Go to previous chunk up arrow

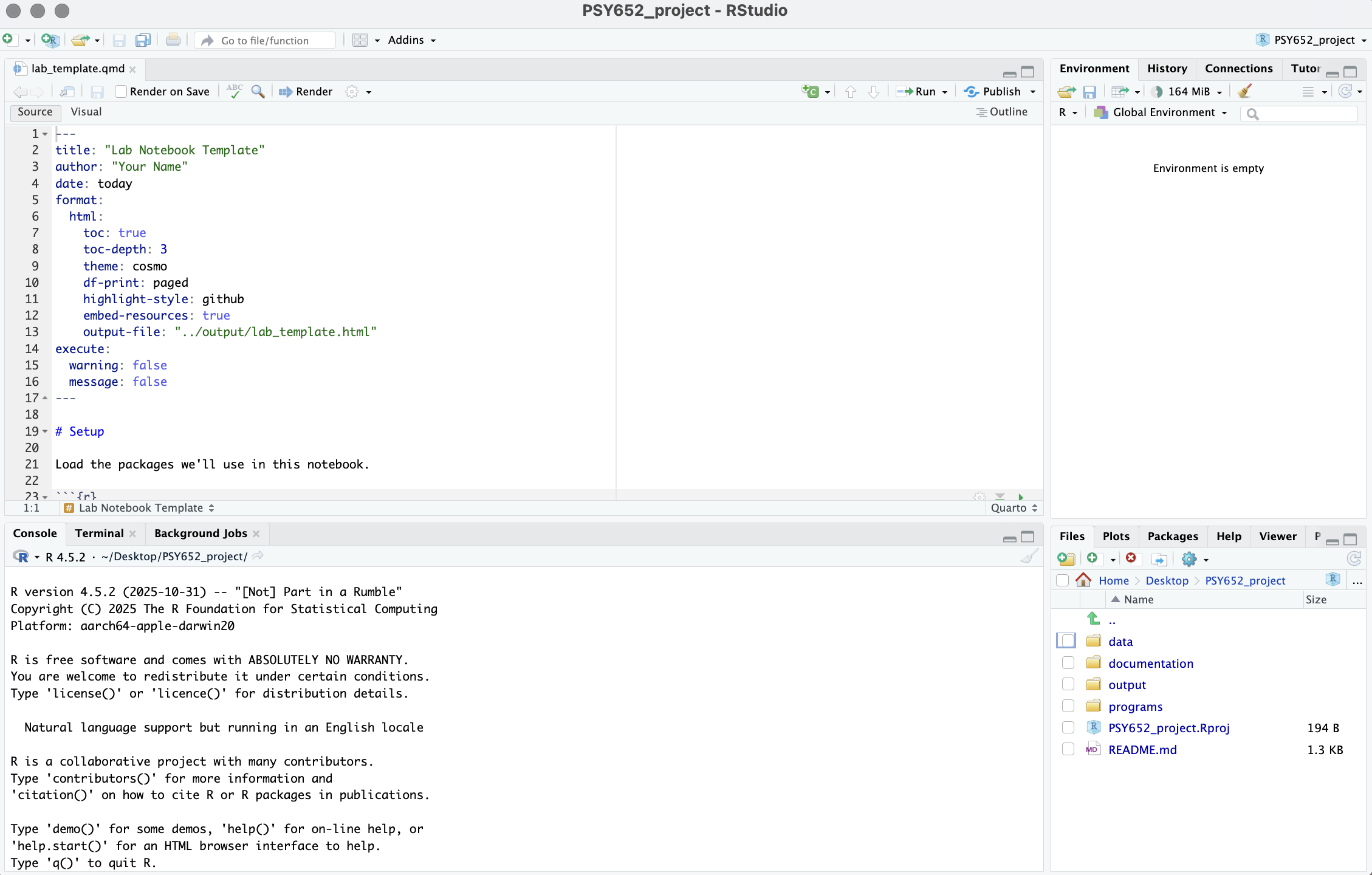[x=851, y=92]
